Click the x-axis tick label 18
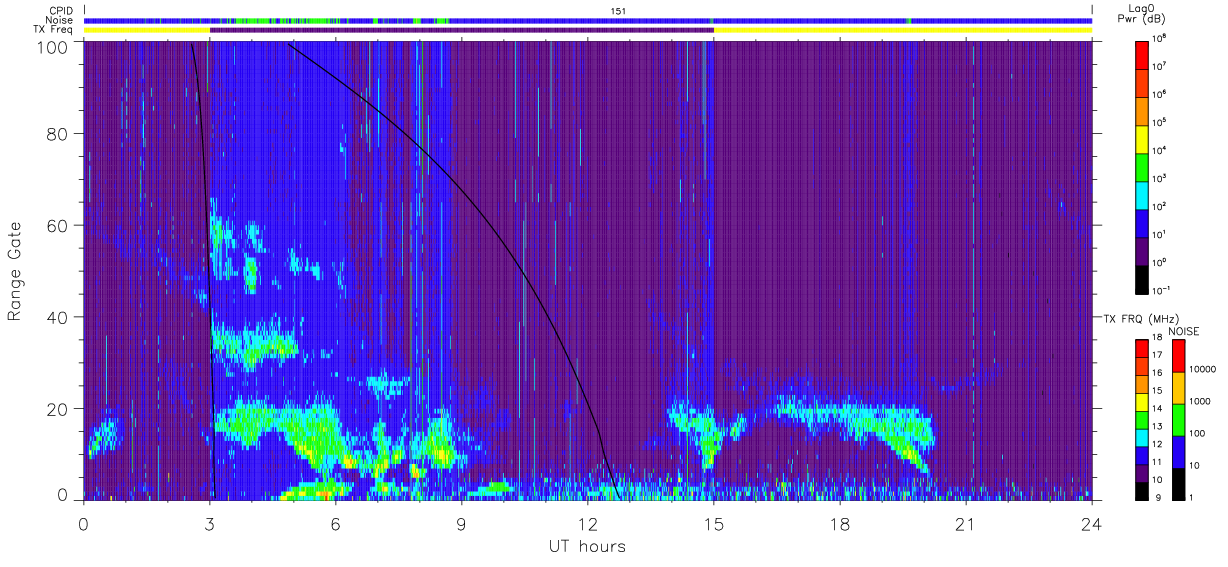 (x=839, y=523)
